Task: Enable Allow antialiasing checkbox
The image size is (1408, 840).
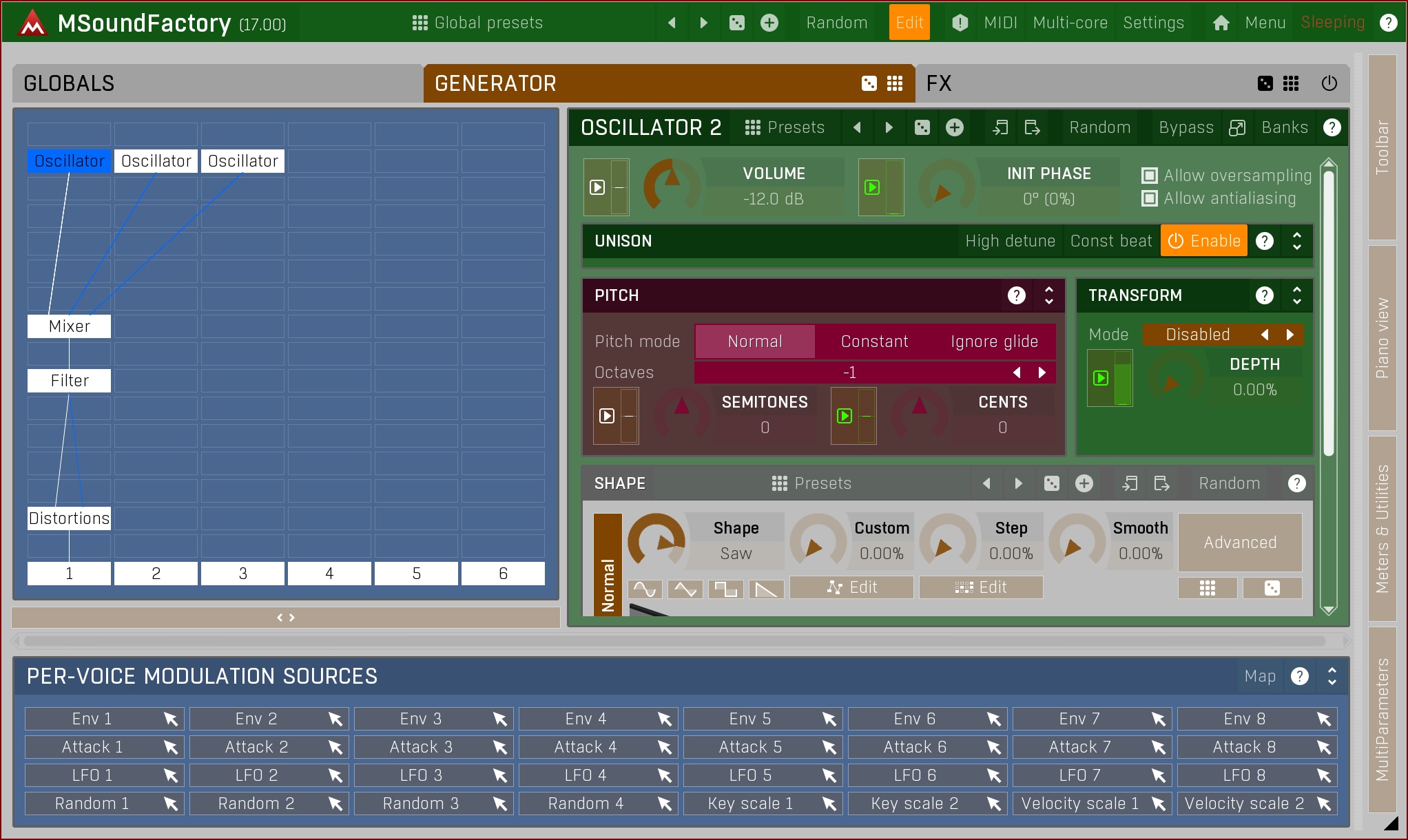Action: (x=1149, y=198)
